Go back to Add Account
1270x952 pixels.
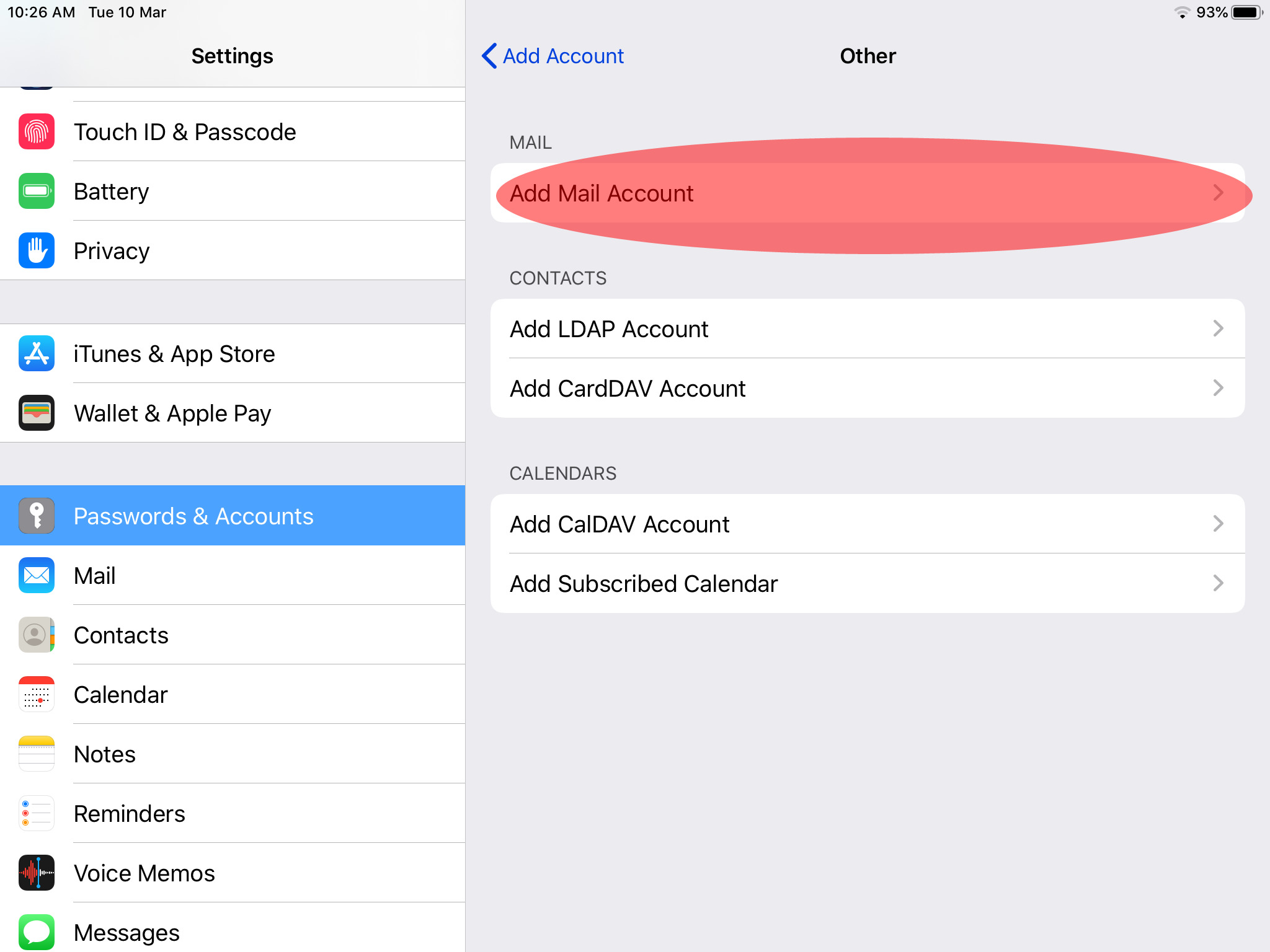point(553,56)
